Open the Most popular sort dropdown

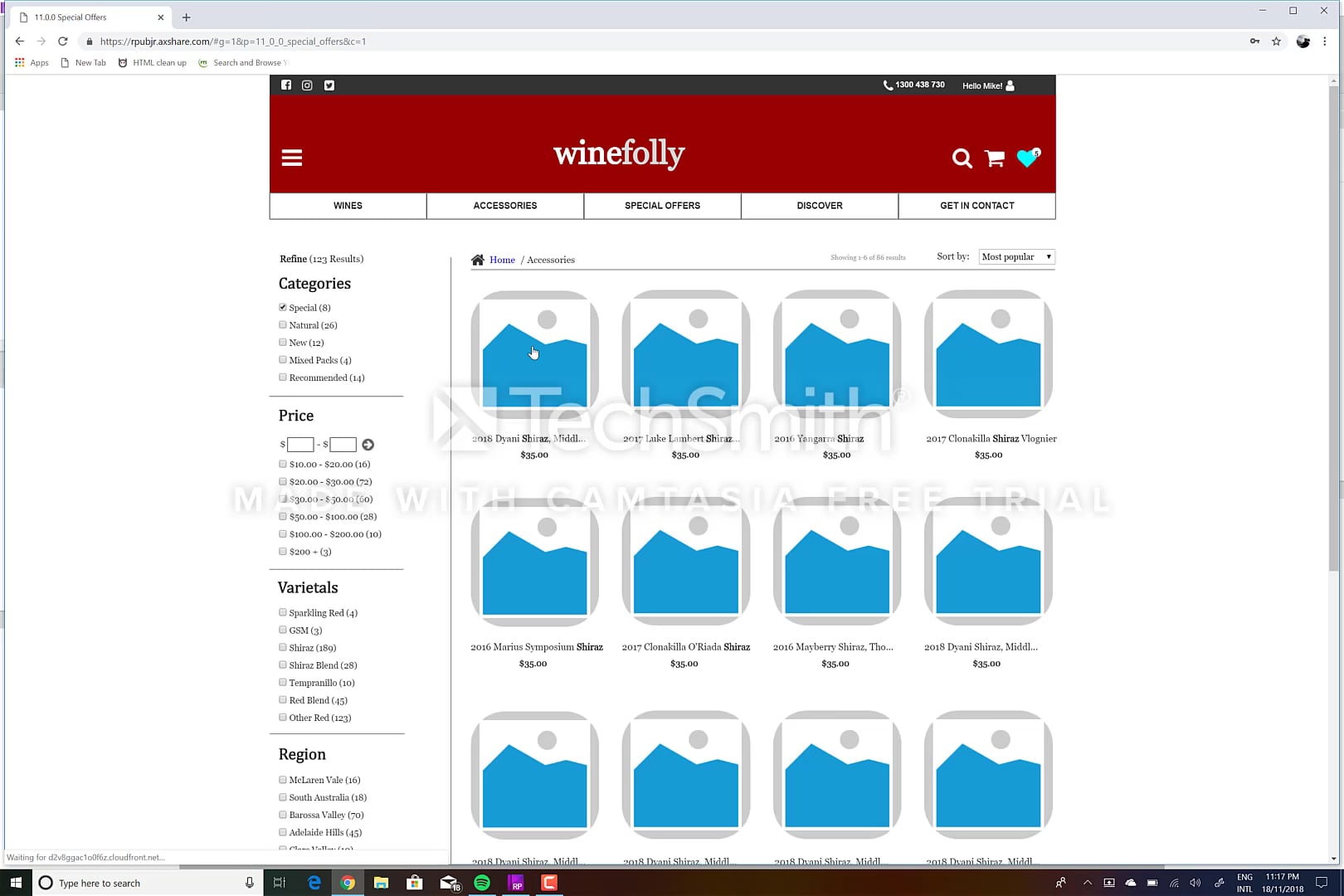pyautogui.click(x=1015, y=256)
